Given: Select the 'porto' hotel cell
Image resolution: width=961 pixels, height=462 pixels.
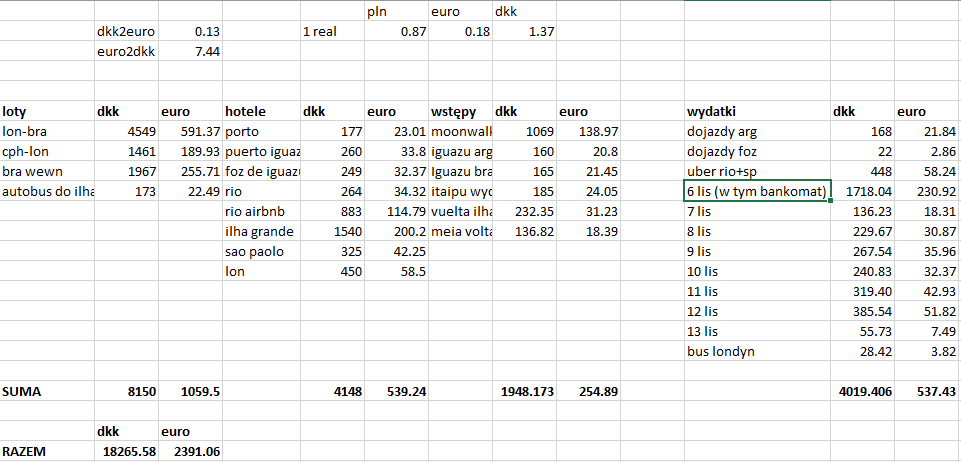Looking at the screenshot, I should 262,131.
